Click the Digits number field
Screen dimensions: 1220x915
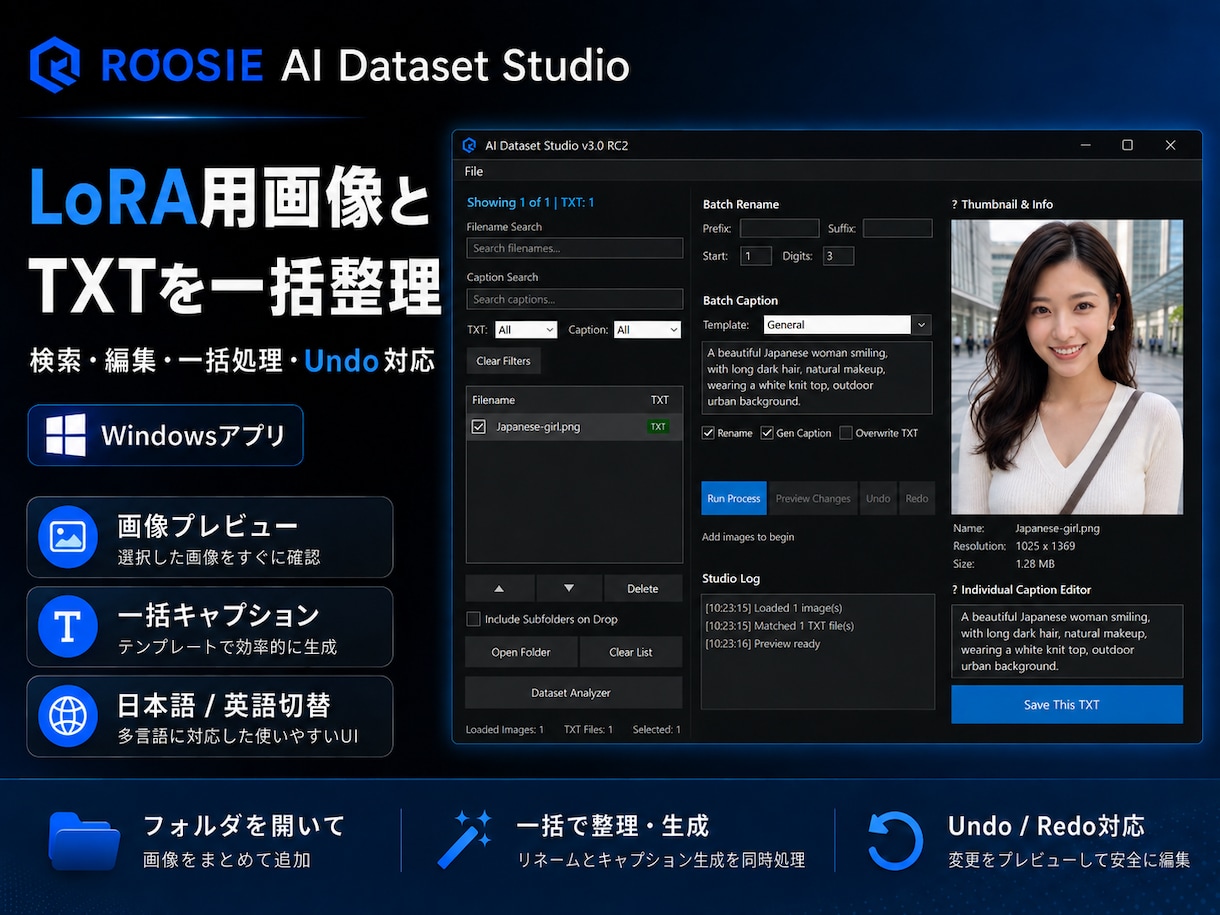coord(838,256)
